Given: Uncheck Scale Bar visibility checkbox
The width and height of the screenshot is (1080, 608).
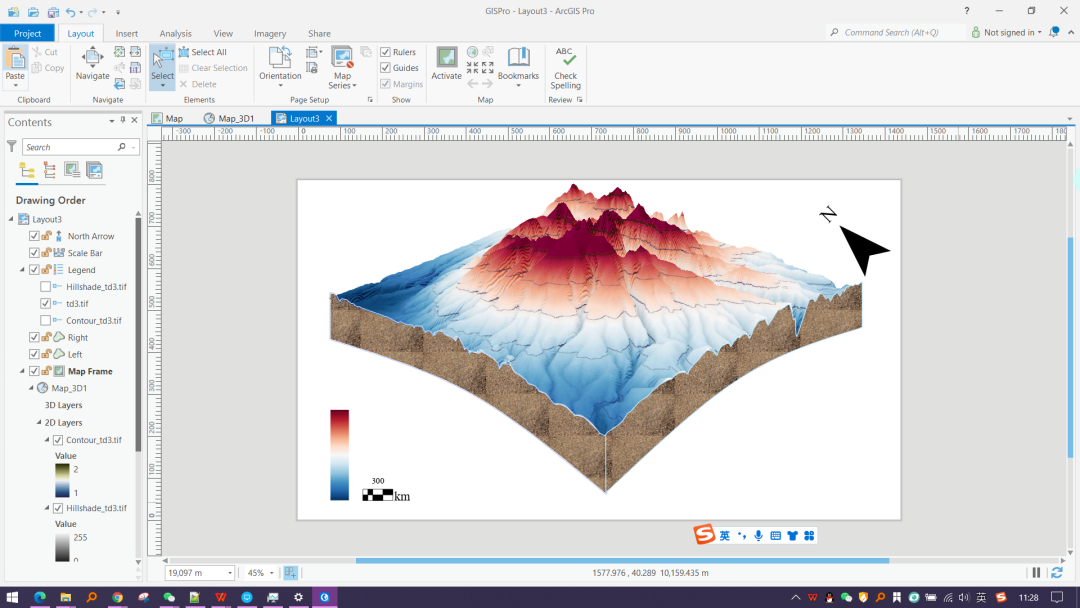Looking at the screenshot, I should pos(34,253).
